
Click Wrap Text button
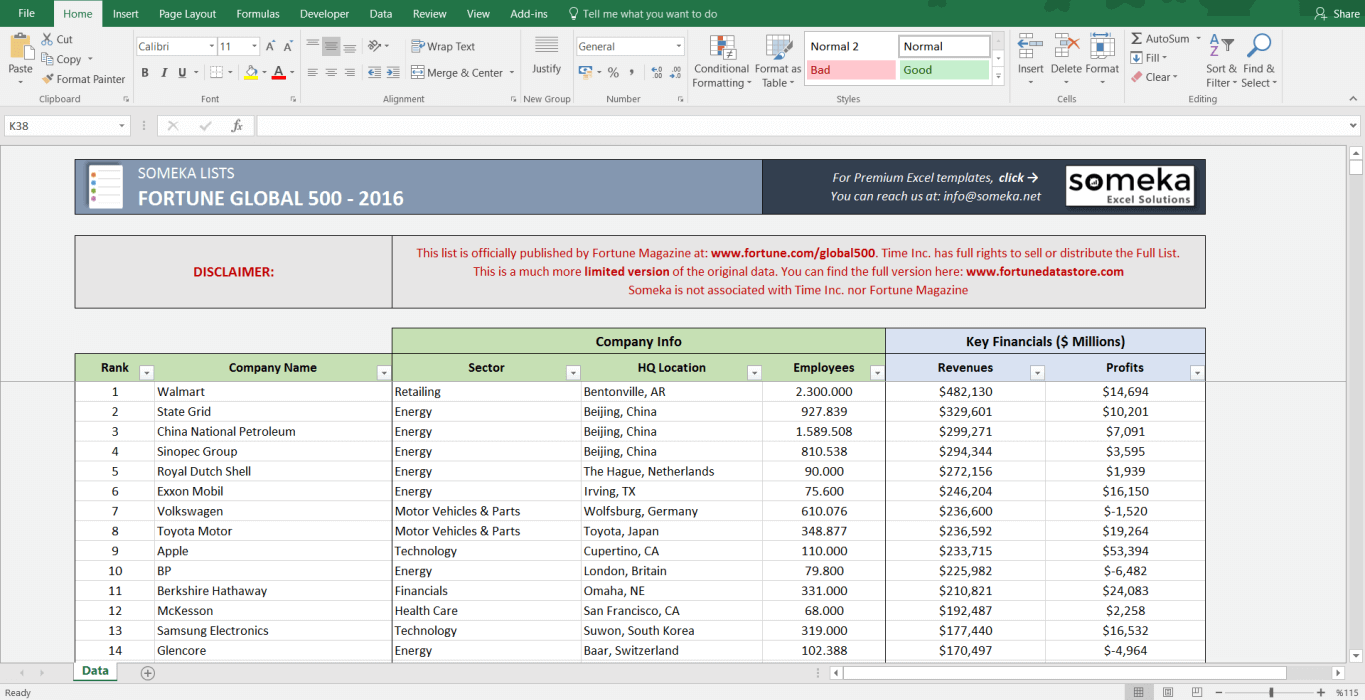point(443,46)
